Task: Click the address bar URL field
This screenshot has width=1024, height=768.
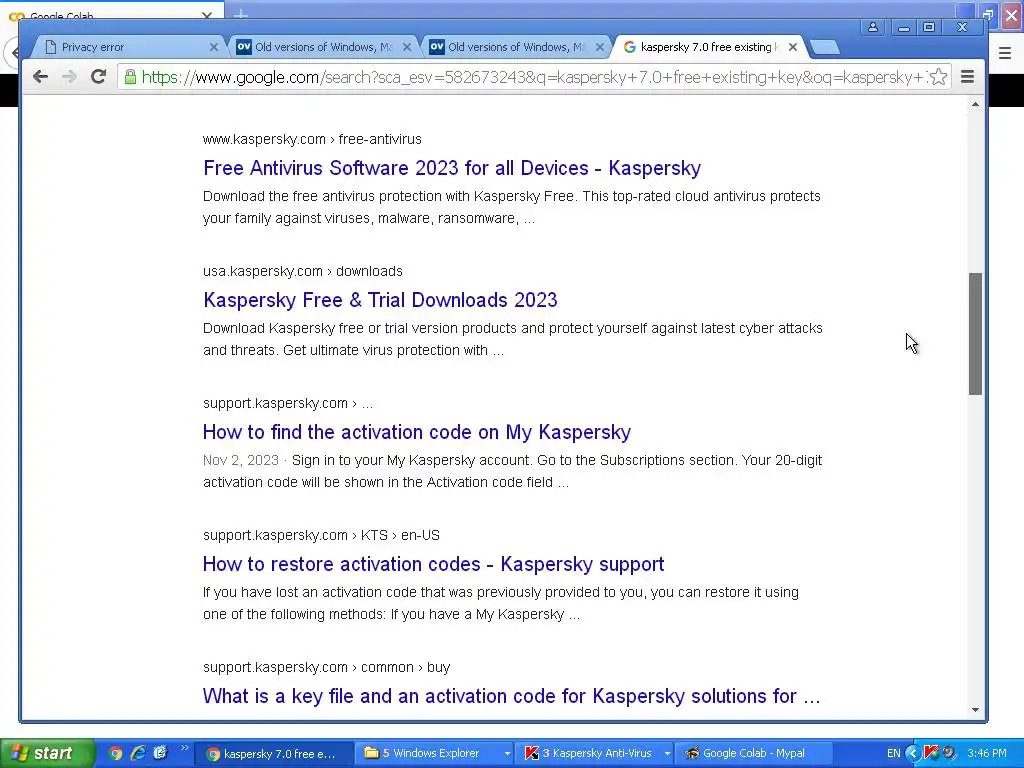Action: 534,77
